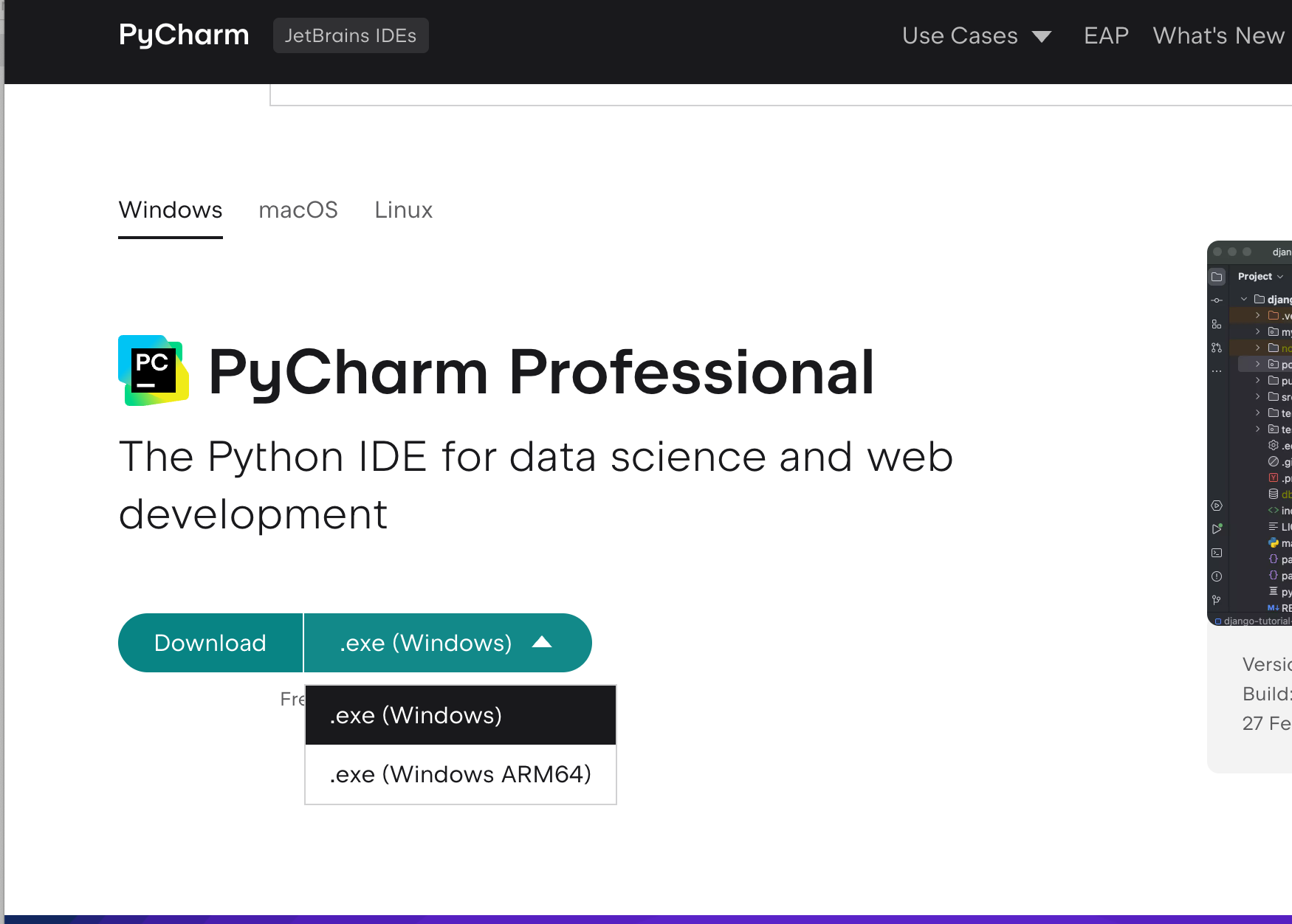
Task: Expand the 'po' package folder chevron
Action: pos(1258,364)
